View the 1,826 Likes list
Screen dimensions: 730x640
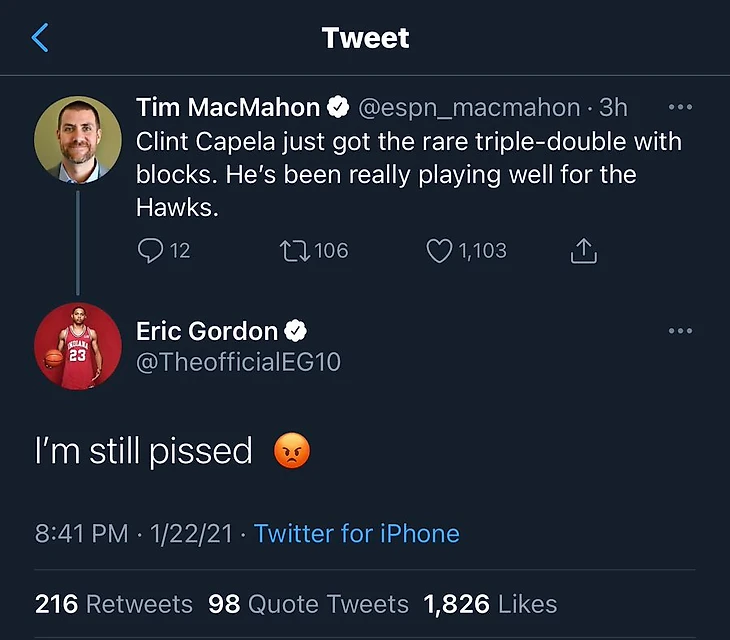pos(490,604)
